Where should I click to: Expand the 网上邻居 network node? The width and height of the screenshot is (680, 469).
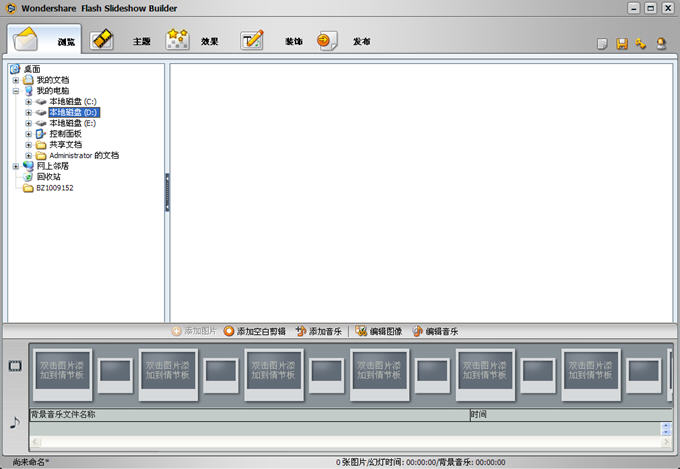pyautogui.click(x=16, y=166)
